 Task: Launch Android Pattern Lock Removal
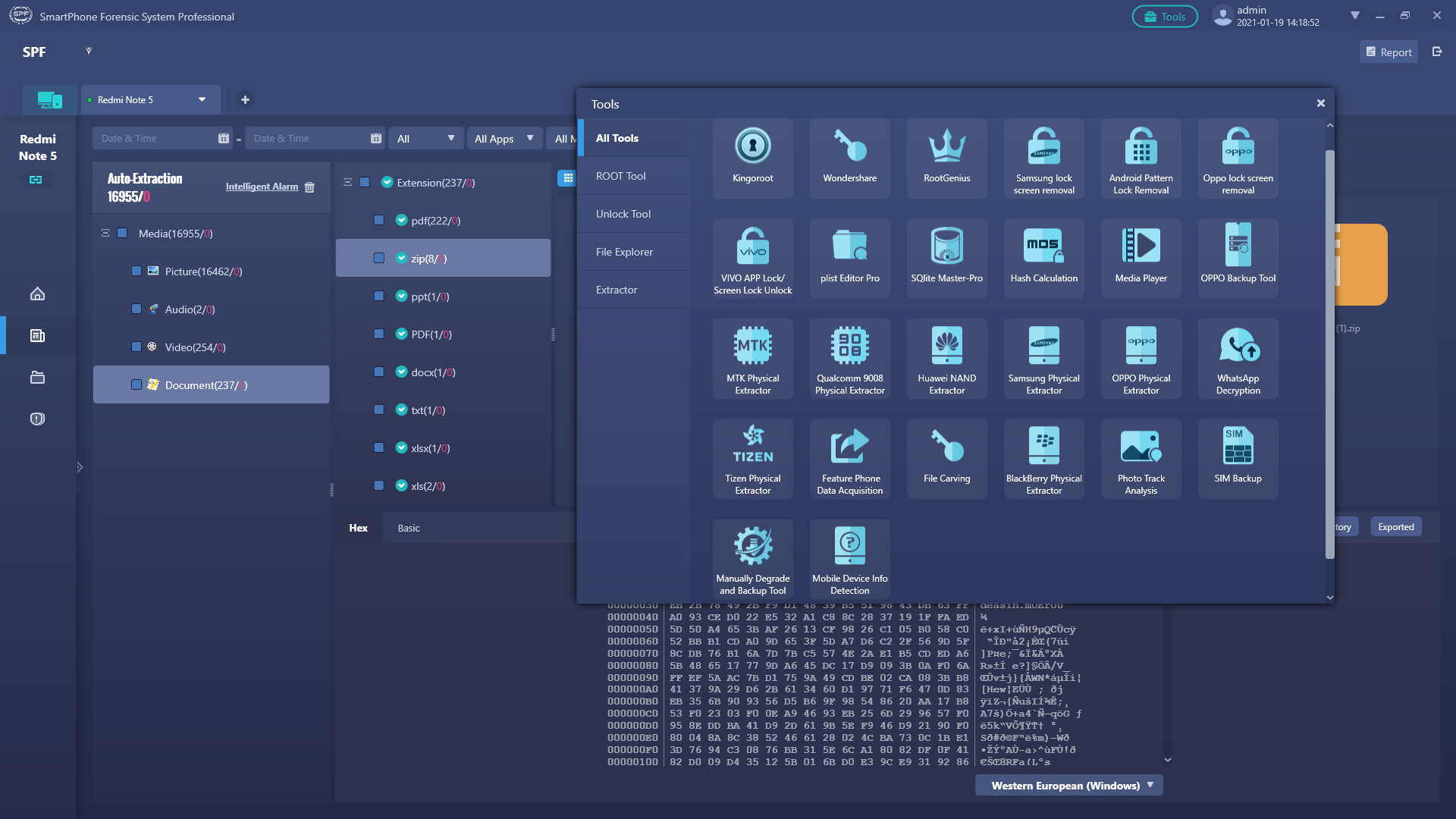pyautogui.click(x=1141, y=158)
